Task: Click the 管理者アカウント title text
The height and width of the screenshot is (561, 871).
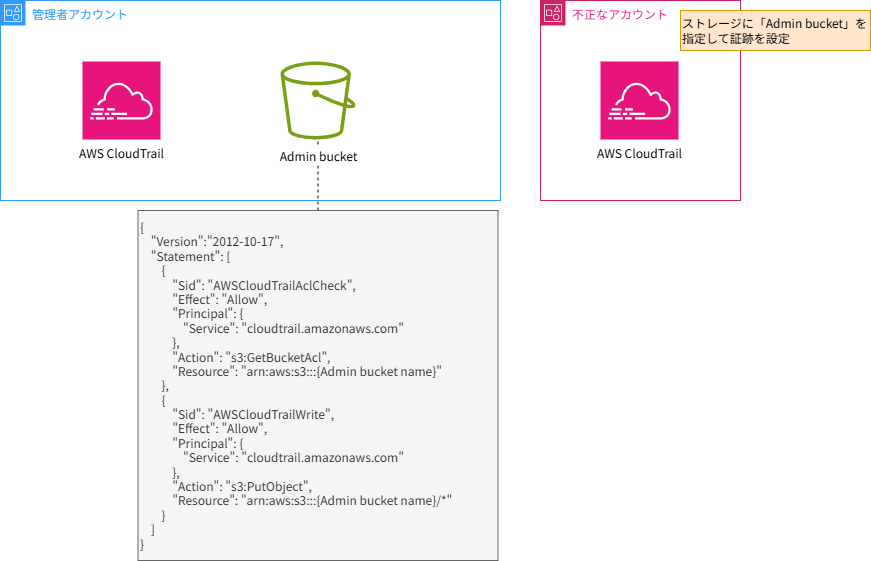Action: [x=79, y=15]
